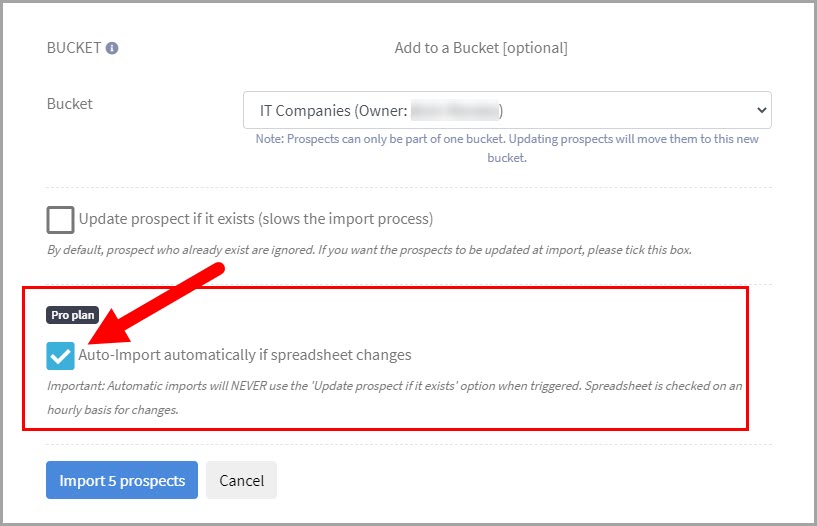The width and height of the screenshot is (817, 526).
Task: Click the info icon beside BUCKET heading
Action: coord(112,48)
